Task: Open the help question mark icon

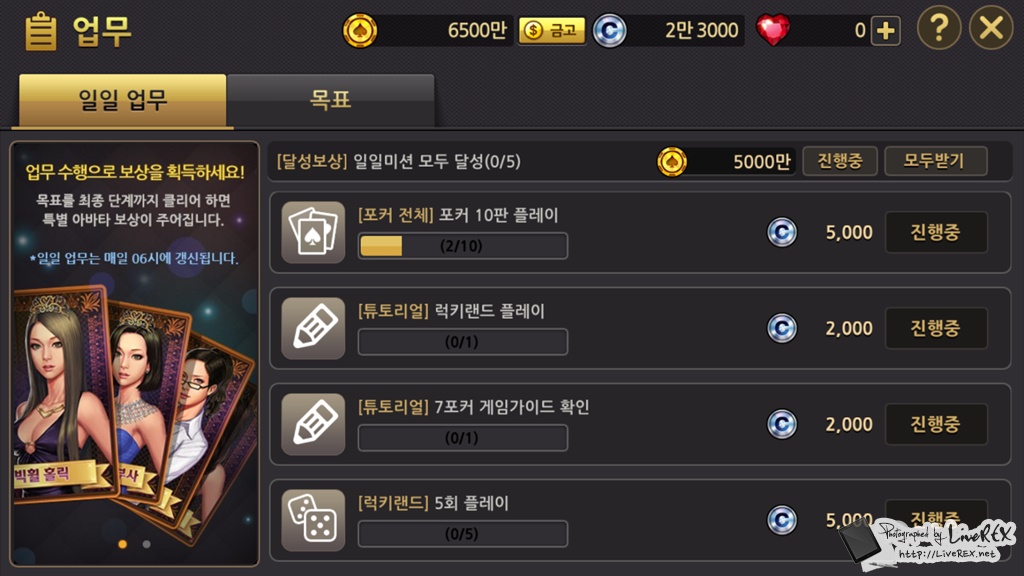Action: point(938,28)
